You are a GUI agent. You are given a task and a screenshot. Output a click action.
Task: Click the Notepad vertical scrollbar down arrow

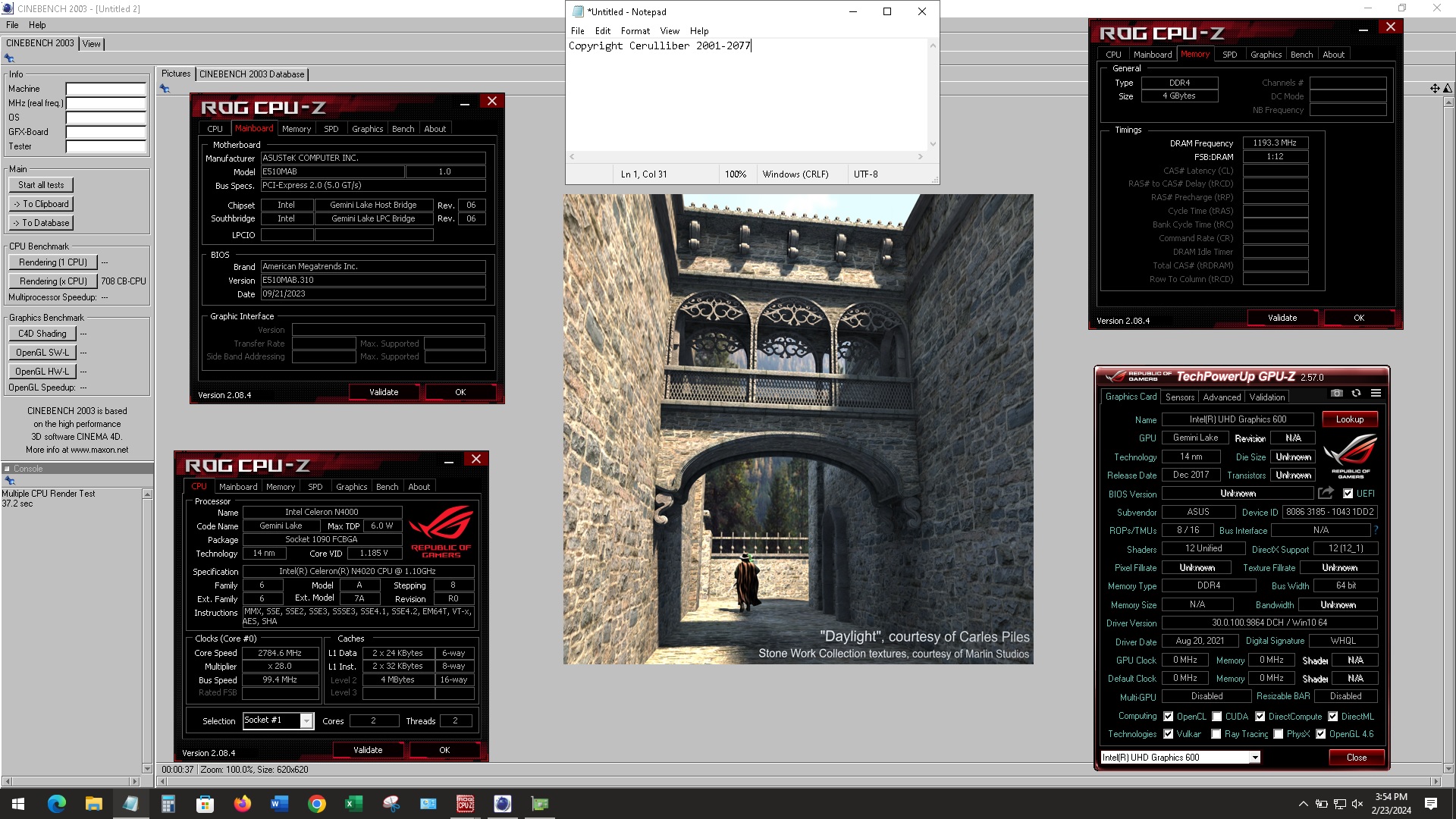pyautogui.click(x=933, y=144)
